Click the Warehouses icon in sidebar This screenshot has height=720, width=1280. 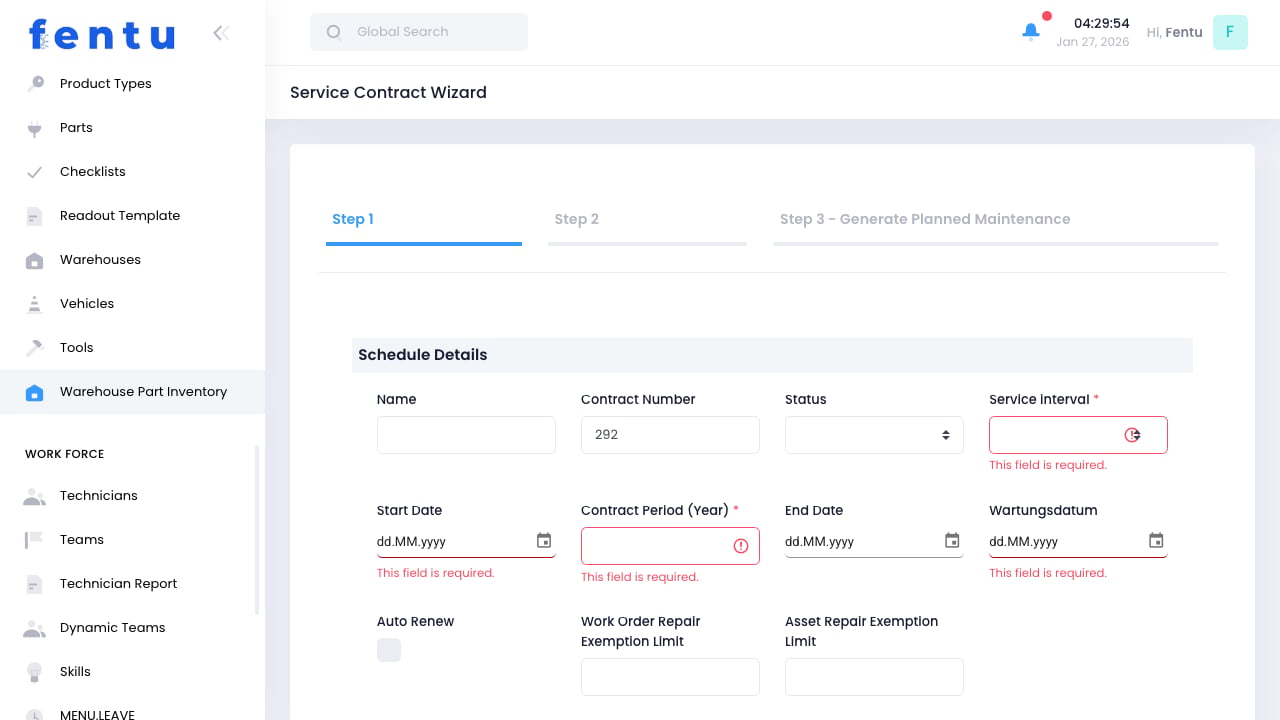coord(35,260)
